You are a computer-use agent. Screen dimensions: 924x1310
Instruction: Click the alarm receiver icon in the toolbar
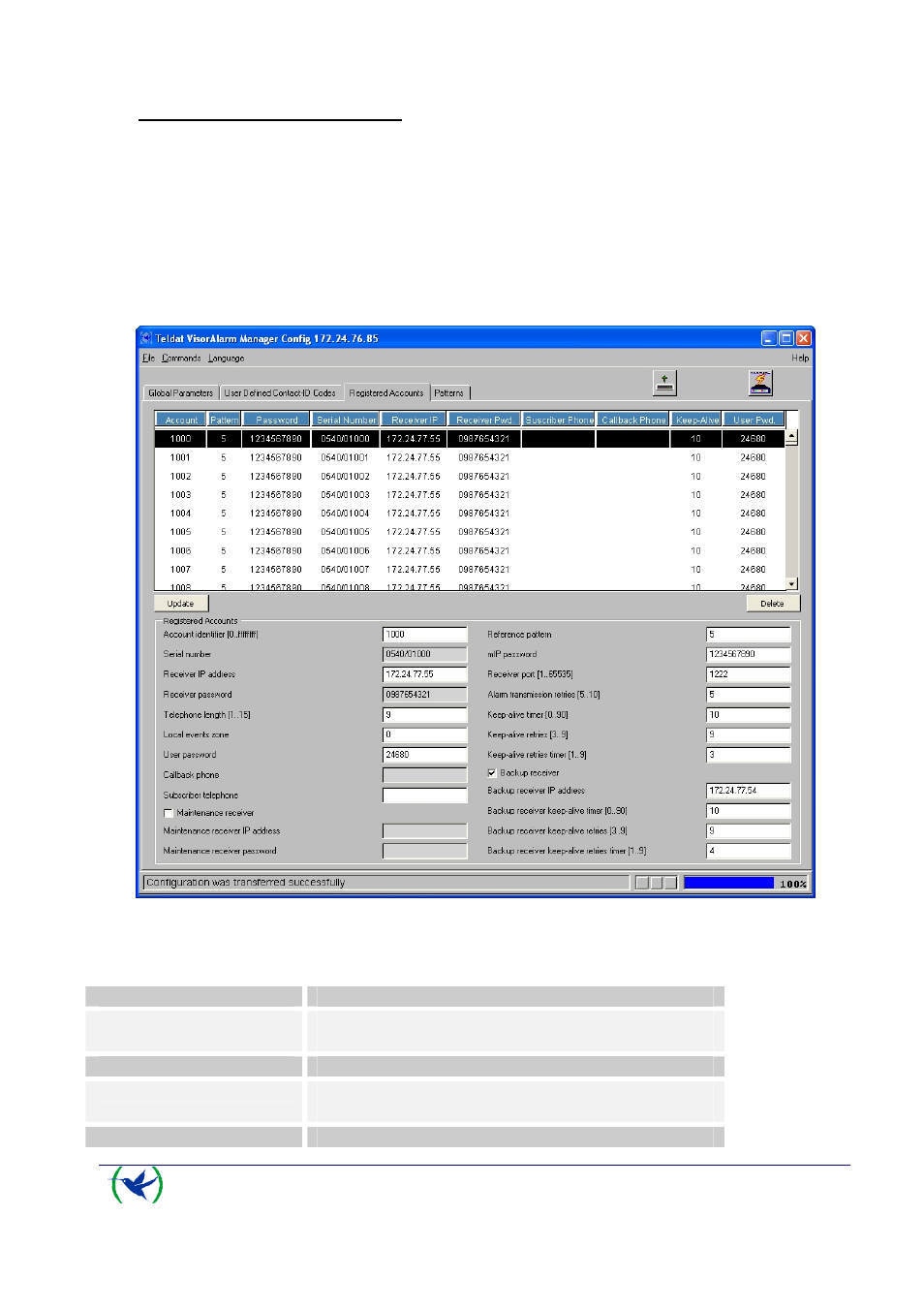[760, 383]
